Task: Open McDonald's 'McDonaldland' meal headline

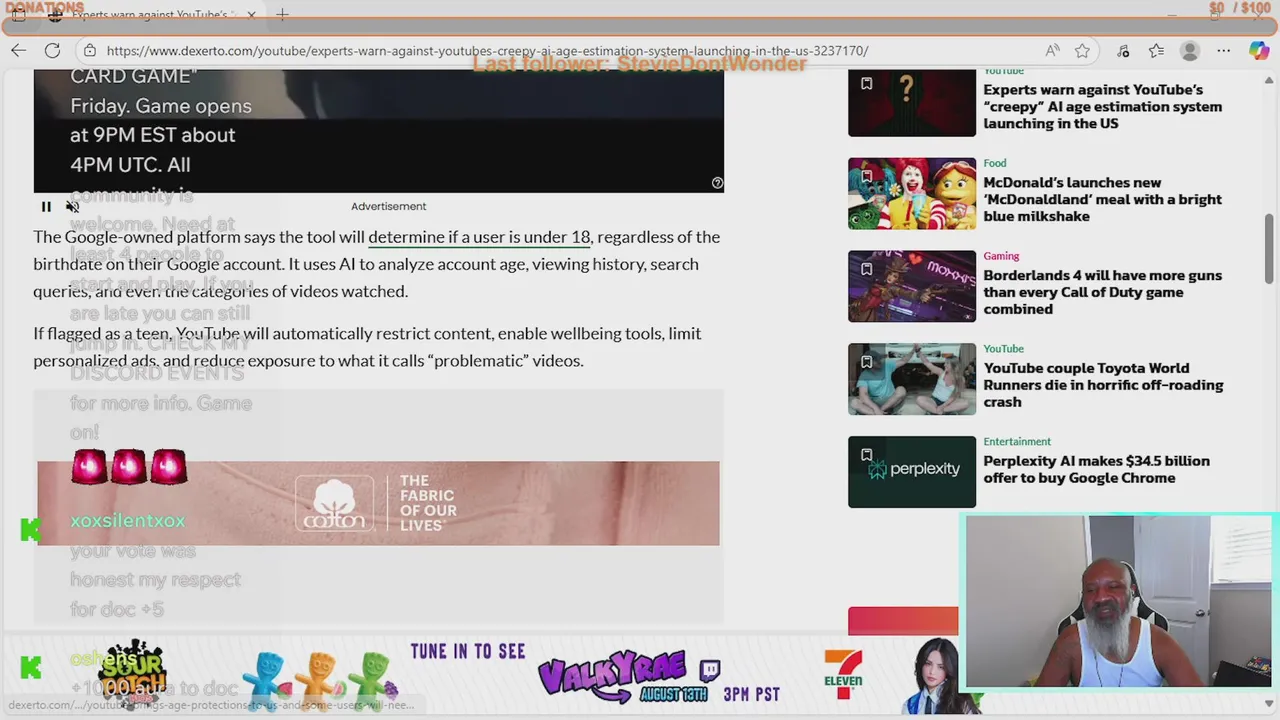Action: [1102, 199]
